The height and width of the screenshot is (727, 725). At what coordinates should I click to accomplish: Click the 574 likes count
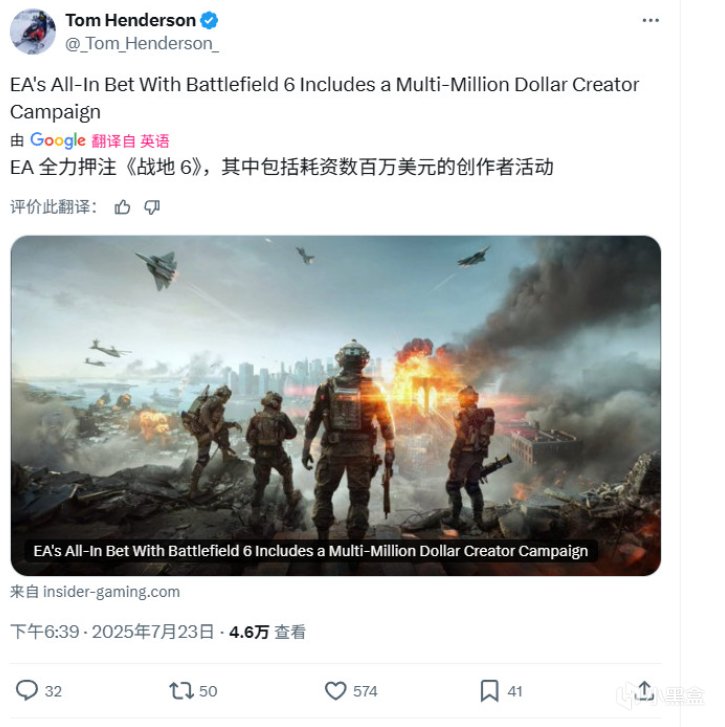click(365, 691)
